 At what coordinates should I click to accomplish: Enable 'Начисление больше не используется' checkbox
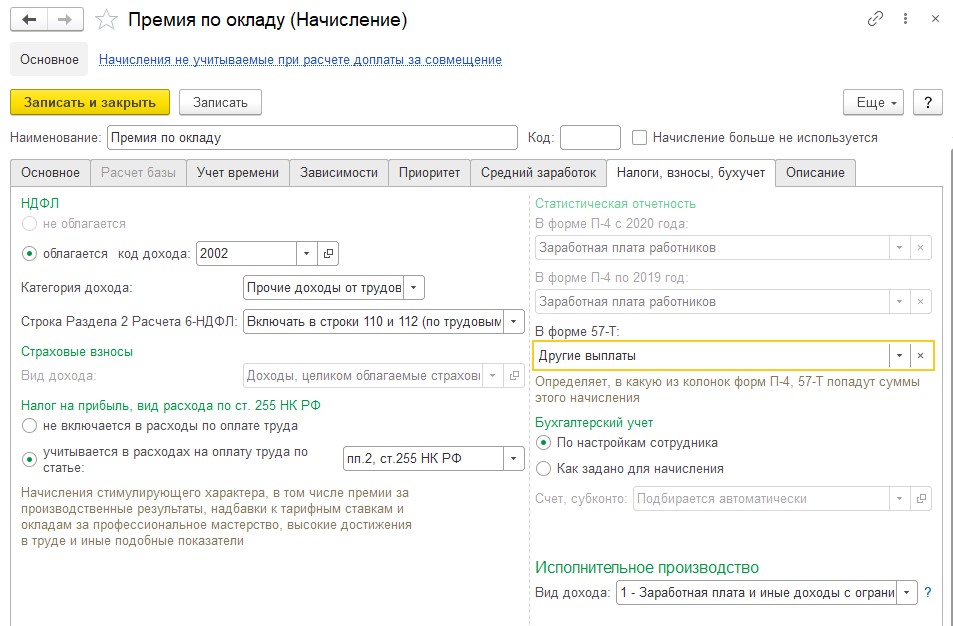(639, 137)
